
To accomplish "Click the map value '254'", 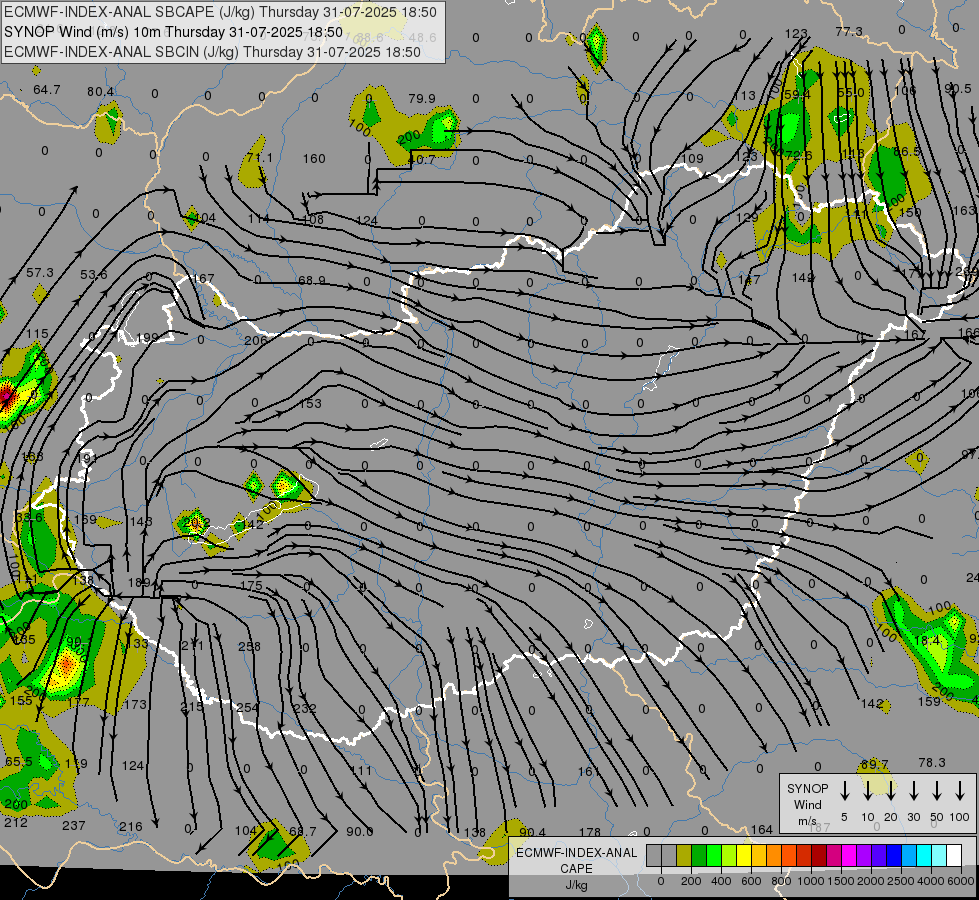I will click(247, 708).
